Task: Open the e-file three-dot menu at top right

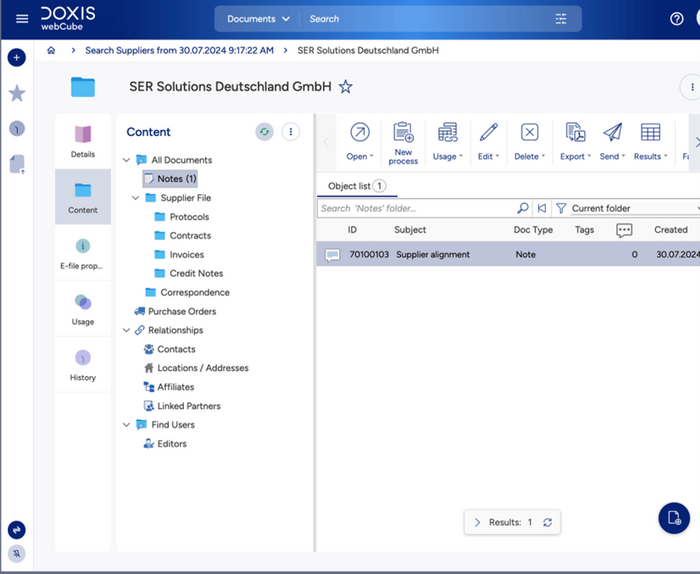Action: click(x=692, y=87)
